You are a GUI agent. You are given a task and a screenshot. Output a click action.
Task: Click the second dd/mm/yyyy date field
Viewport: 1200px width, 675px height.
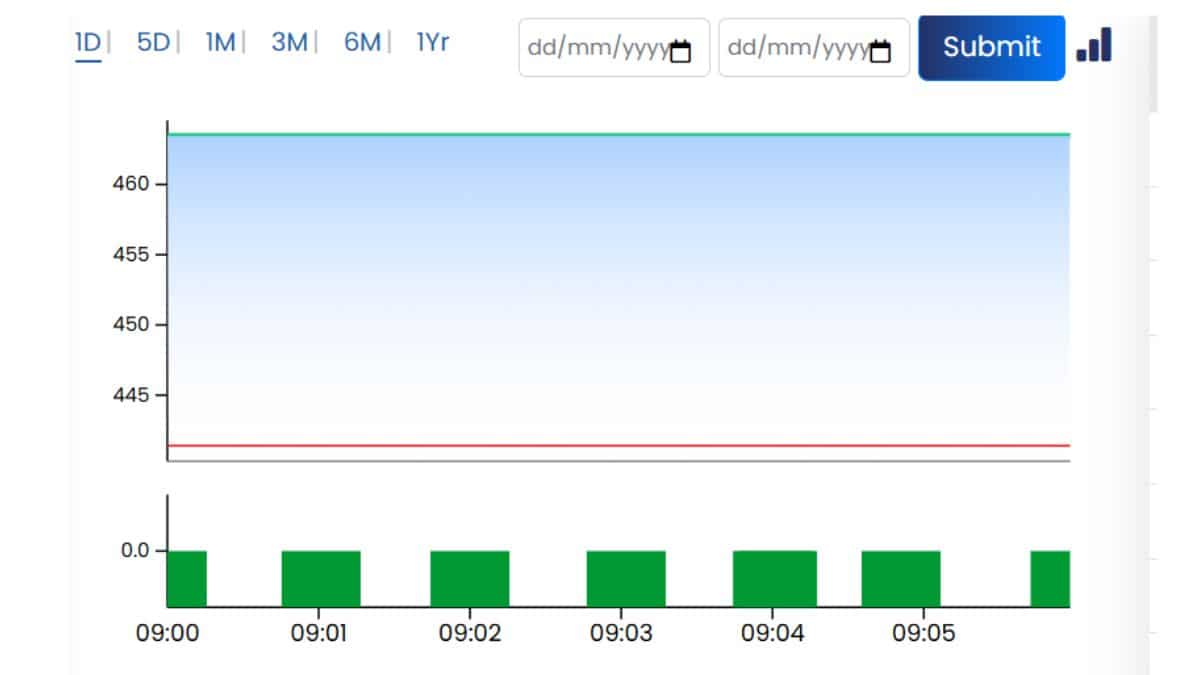point(814,47)
